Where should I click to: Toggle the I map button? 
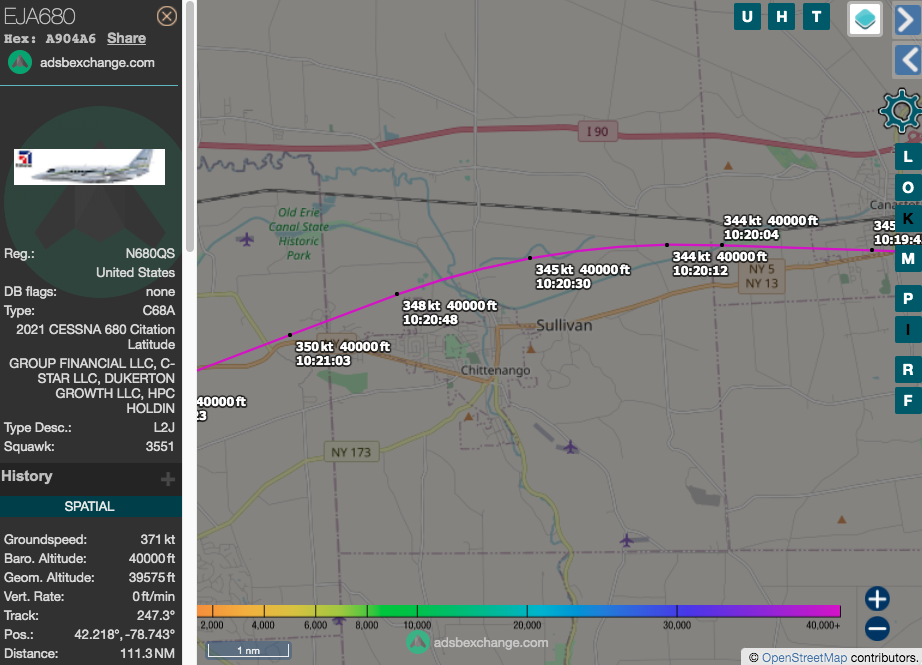[x=908, y=330]
